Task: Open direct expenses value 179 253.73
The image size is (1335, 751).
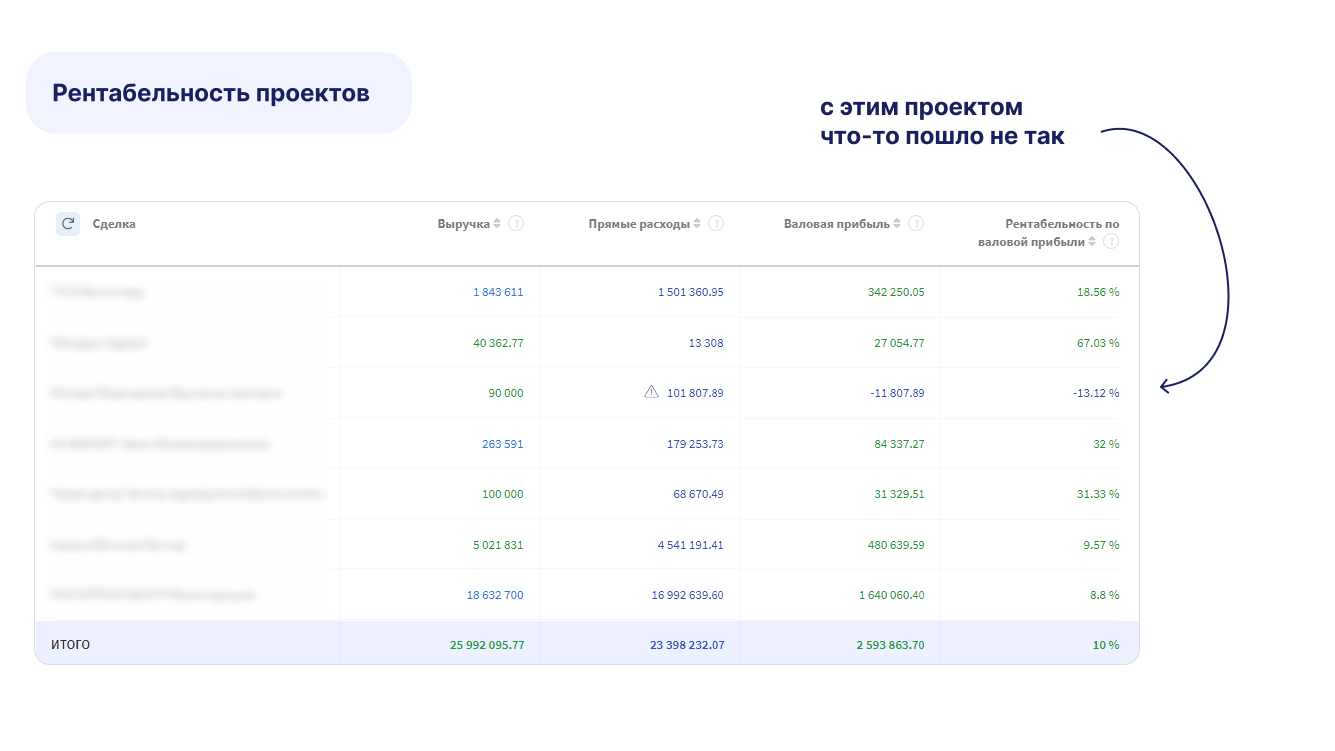Action: [x=695, y=444]
